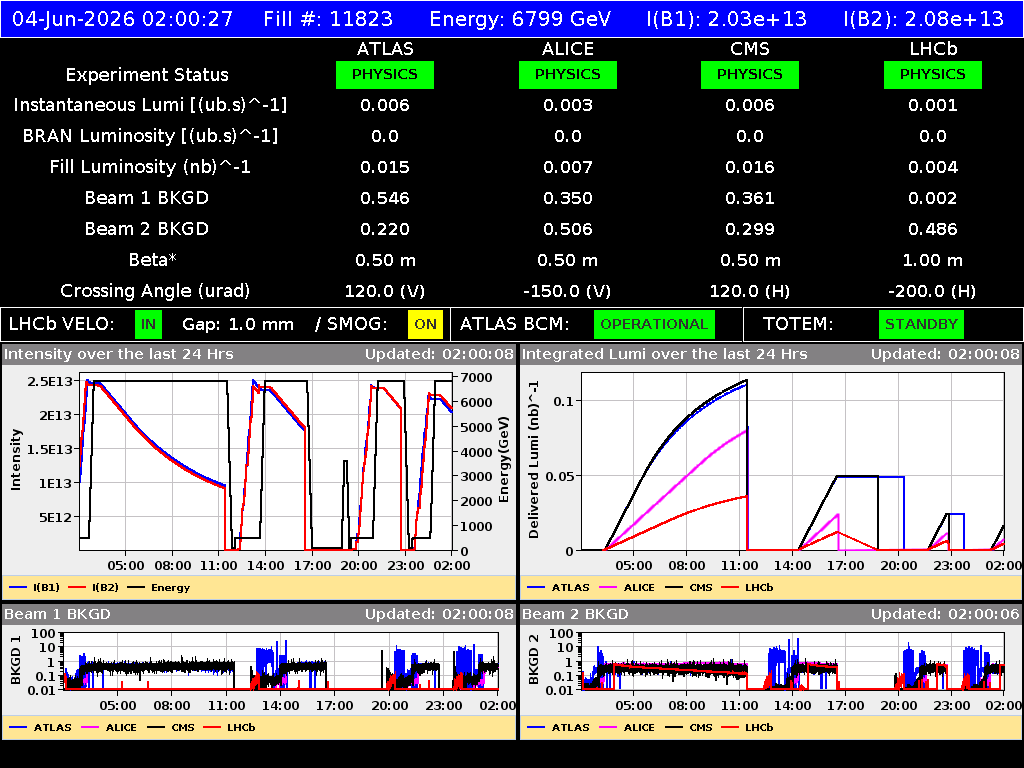
Task: Click the ALICE column header
Action: (x=568, y=49)
